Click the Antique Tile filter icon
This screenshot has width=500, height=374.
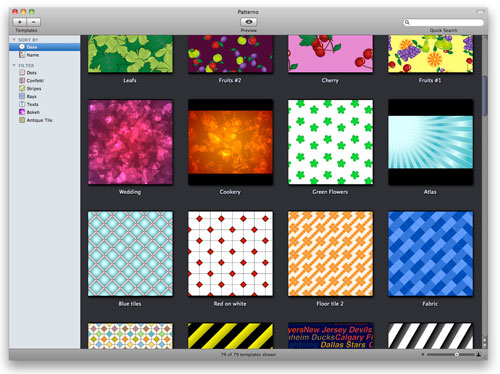click(22, 120)
